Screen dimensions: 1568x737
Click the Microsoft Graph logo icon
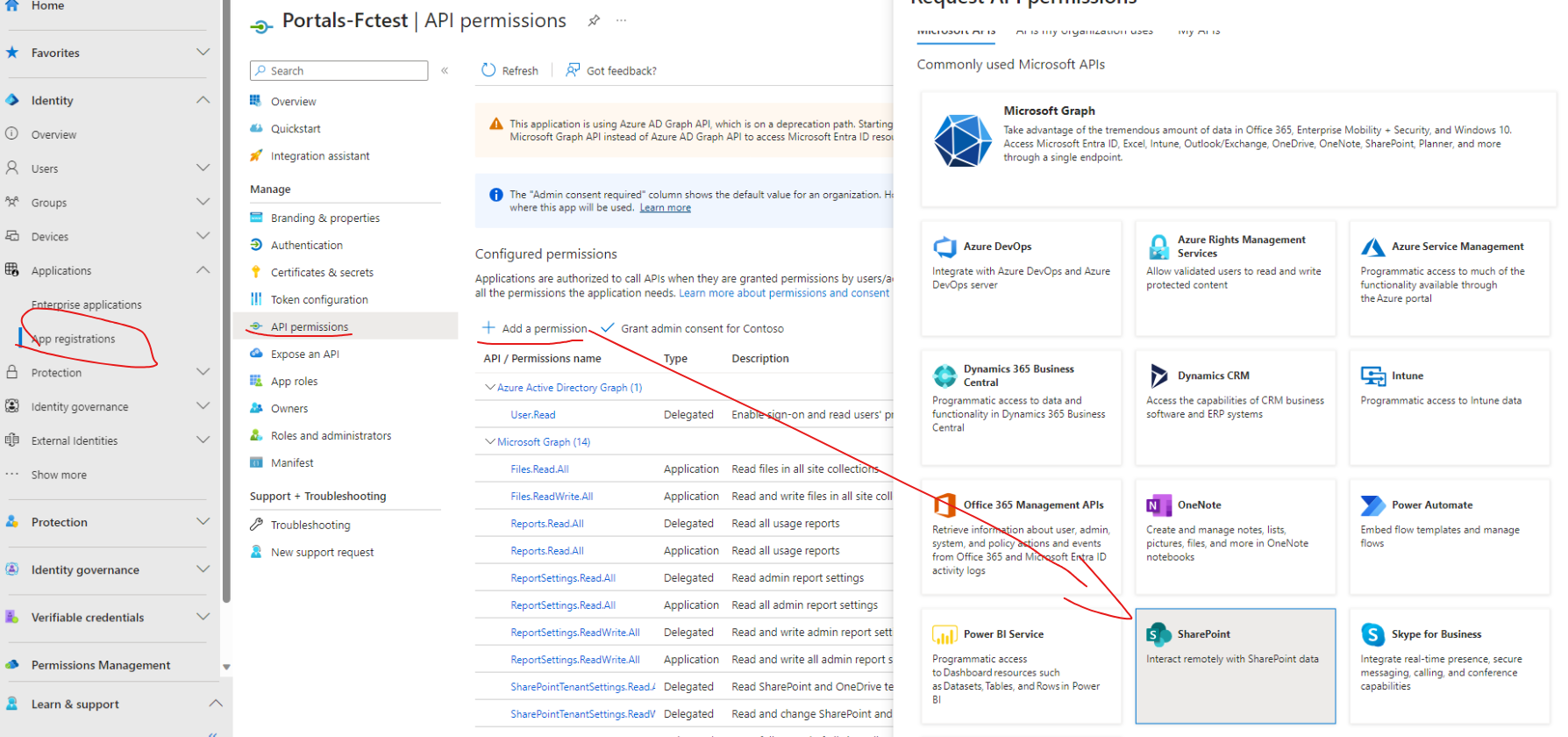[x=963, y=140]
